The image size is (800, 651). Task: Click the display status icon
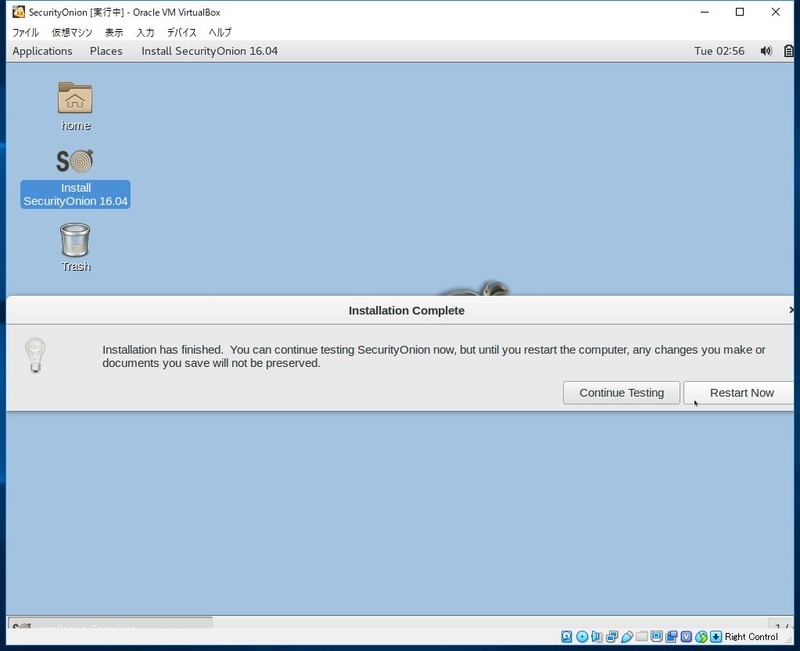[657, 636]
